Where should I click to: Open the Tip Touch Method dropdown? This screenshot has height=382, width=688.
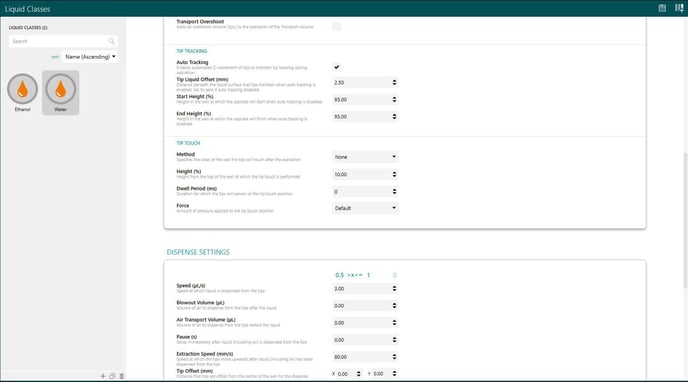point(365,157)
